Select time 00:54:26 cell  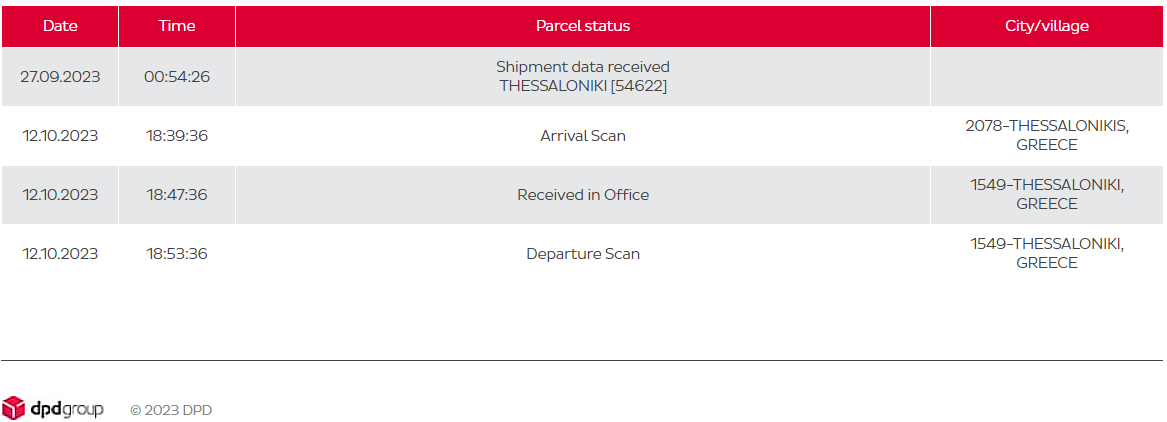click(177, 77)
